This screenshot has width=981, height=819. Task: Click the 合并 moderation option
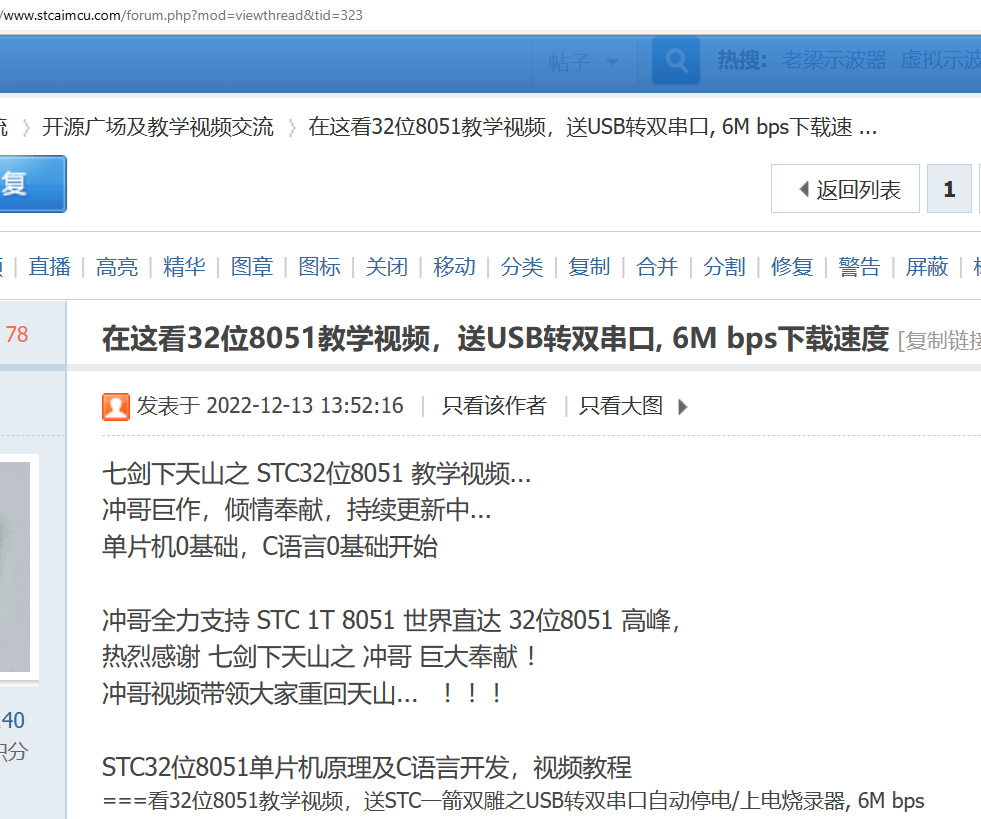point(657,267)
